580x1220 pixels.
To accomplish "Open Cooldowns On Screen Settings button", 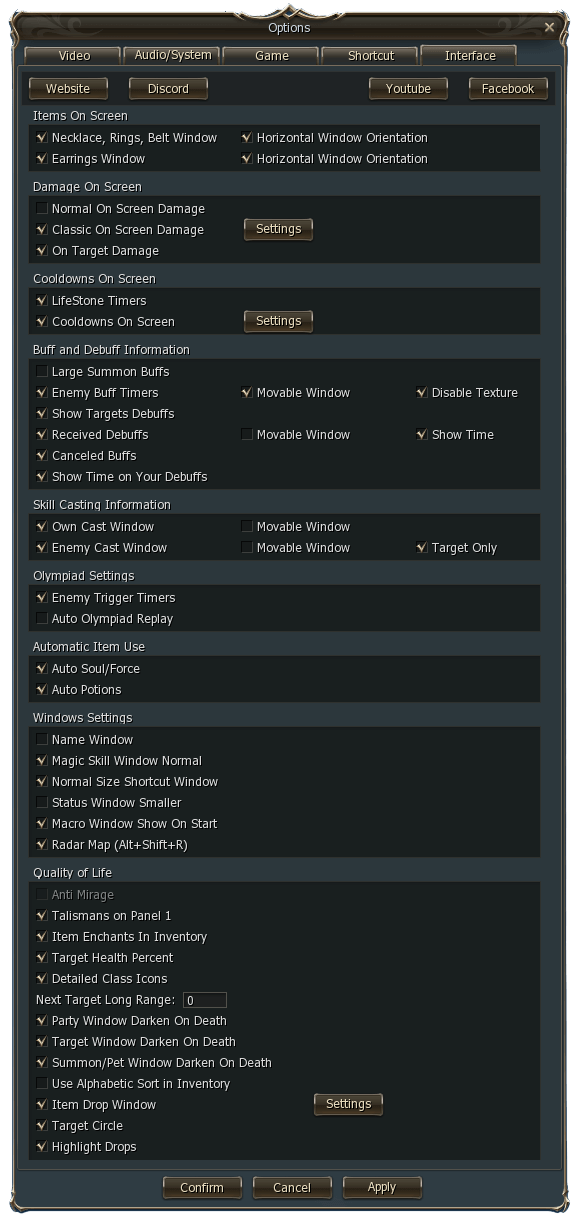I will point(278,322).
